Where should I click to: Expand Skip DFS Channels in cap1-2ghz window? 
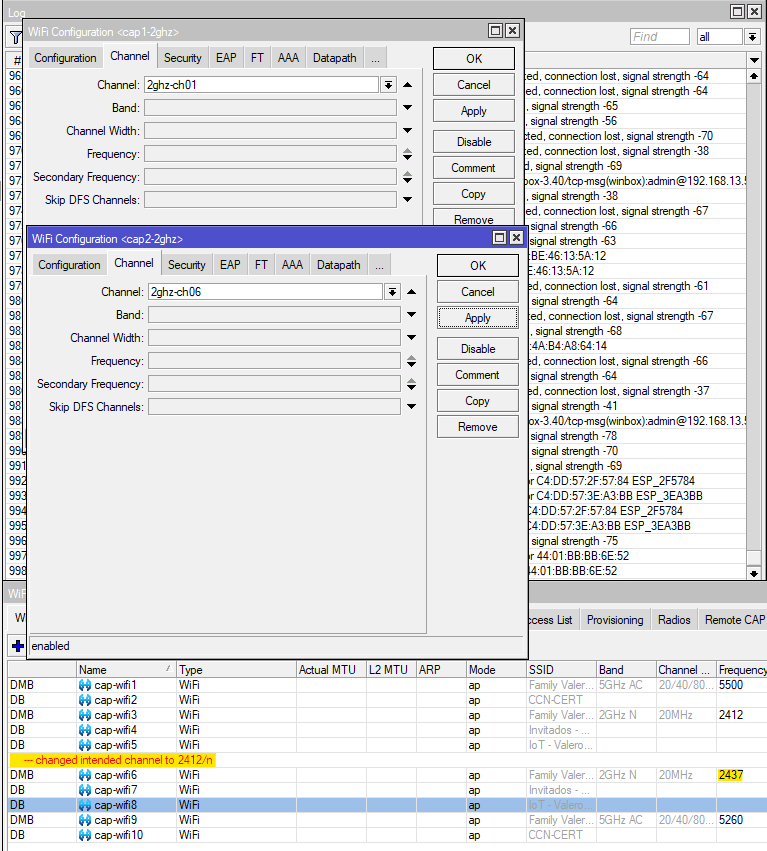coord(408,200)
